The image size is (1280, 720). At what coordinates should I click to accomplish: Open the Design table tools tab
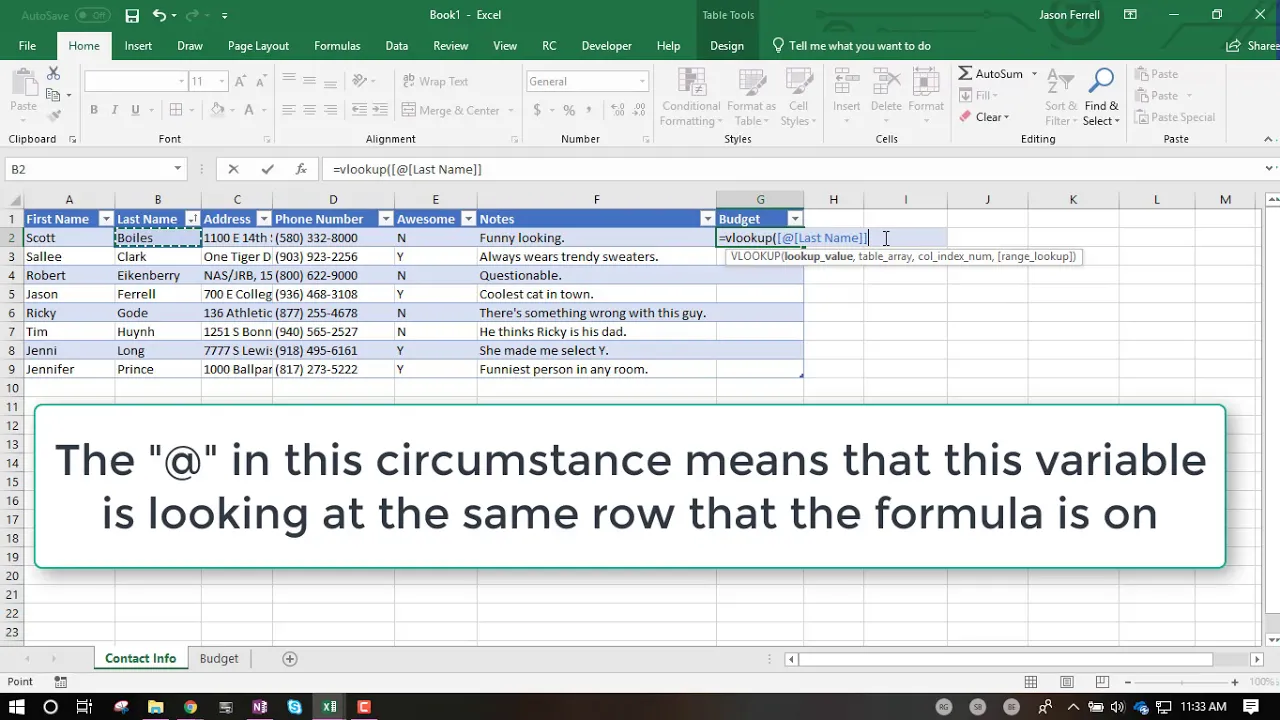coord(727,46)
